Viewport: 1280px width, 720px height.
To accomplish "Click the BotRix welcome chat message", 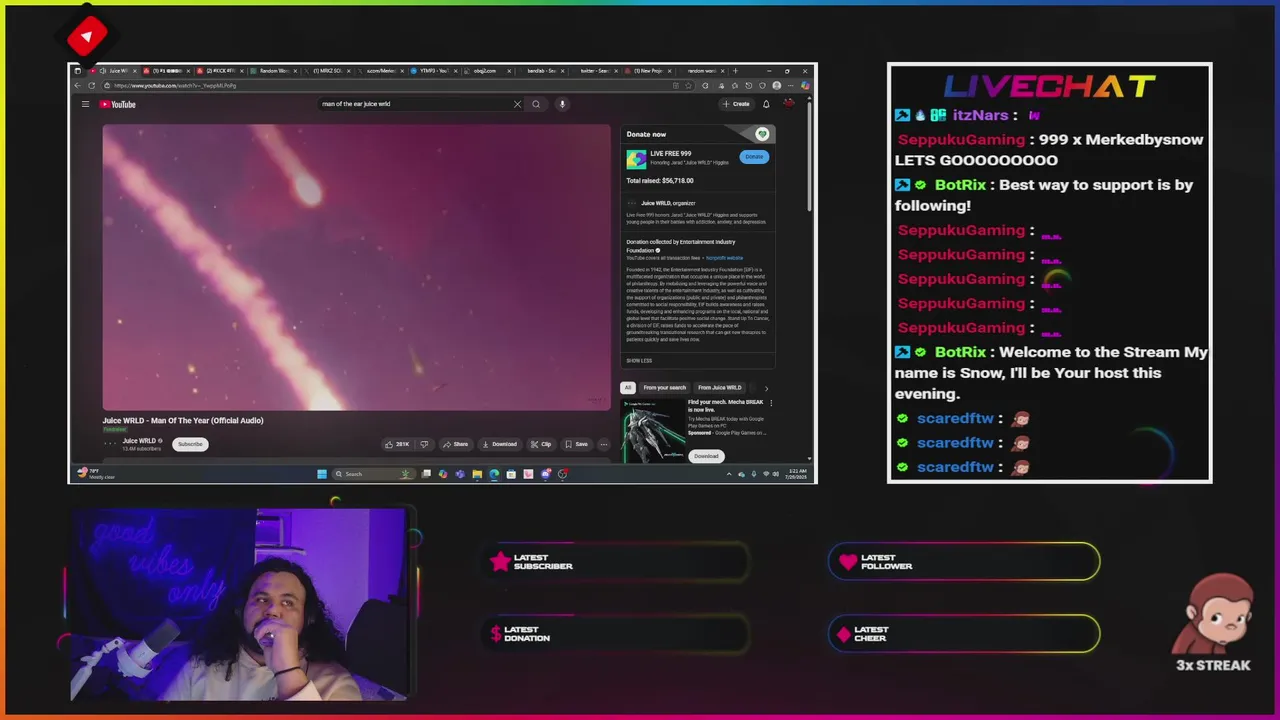I will tap(1050, 373).
